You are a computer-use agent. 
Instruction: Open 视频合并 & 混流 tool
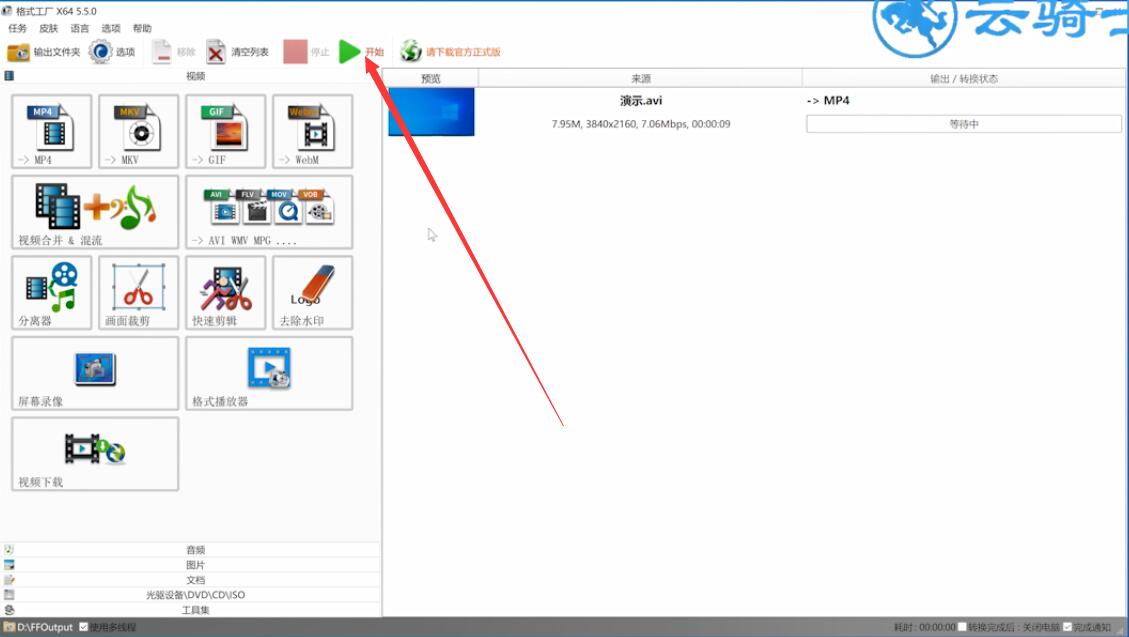[x=95, y=212]
